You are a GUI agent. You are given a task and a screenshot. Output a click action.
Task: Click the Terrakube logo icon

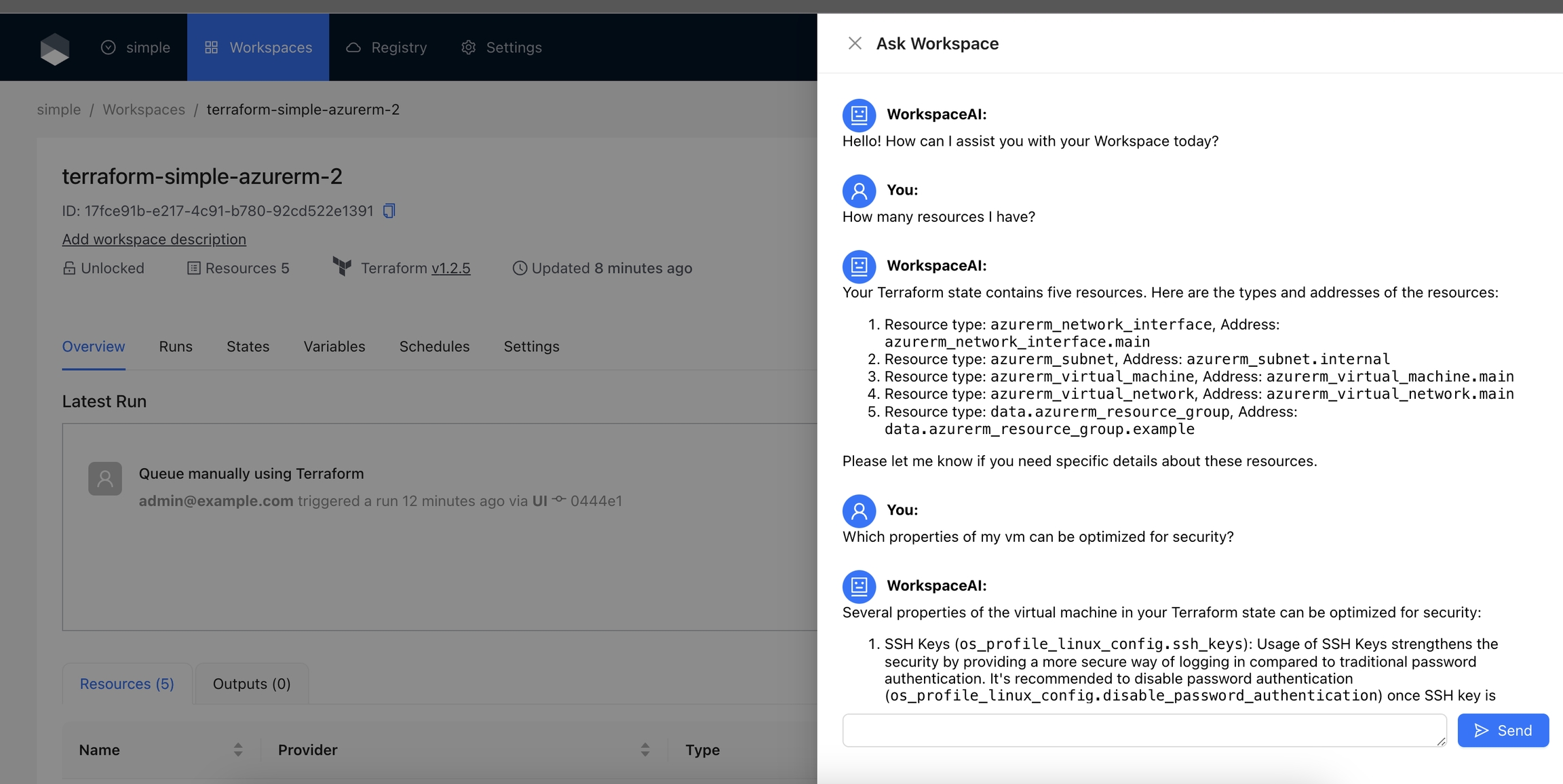(x=55, y=49)
